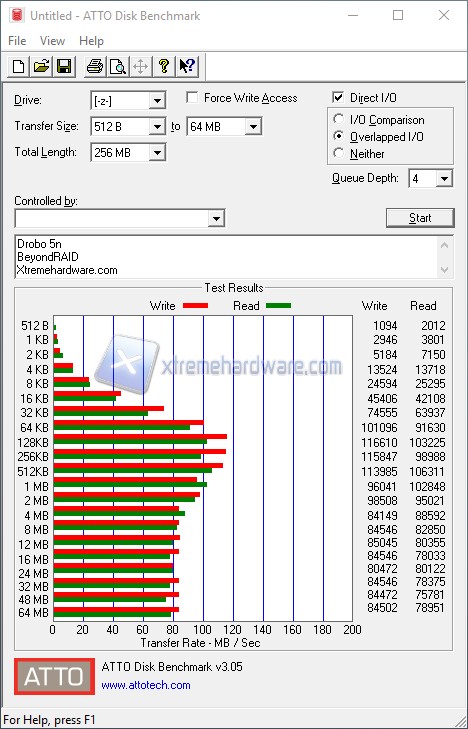Click the Test Results heading
Screen dimensions: 468x729
tap(234, 288)
